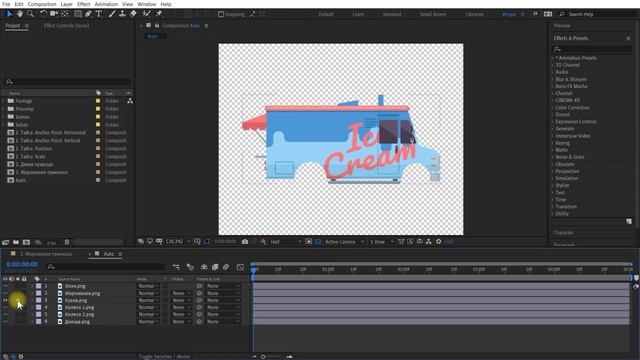Toggle visibility eye of Колесо 2.png layer

pos(5,314)
